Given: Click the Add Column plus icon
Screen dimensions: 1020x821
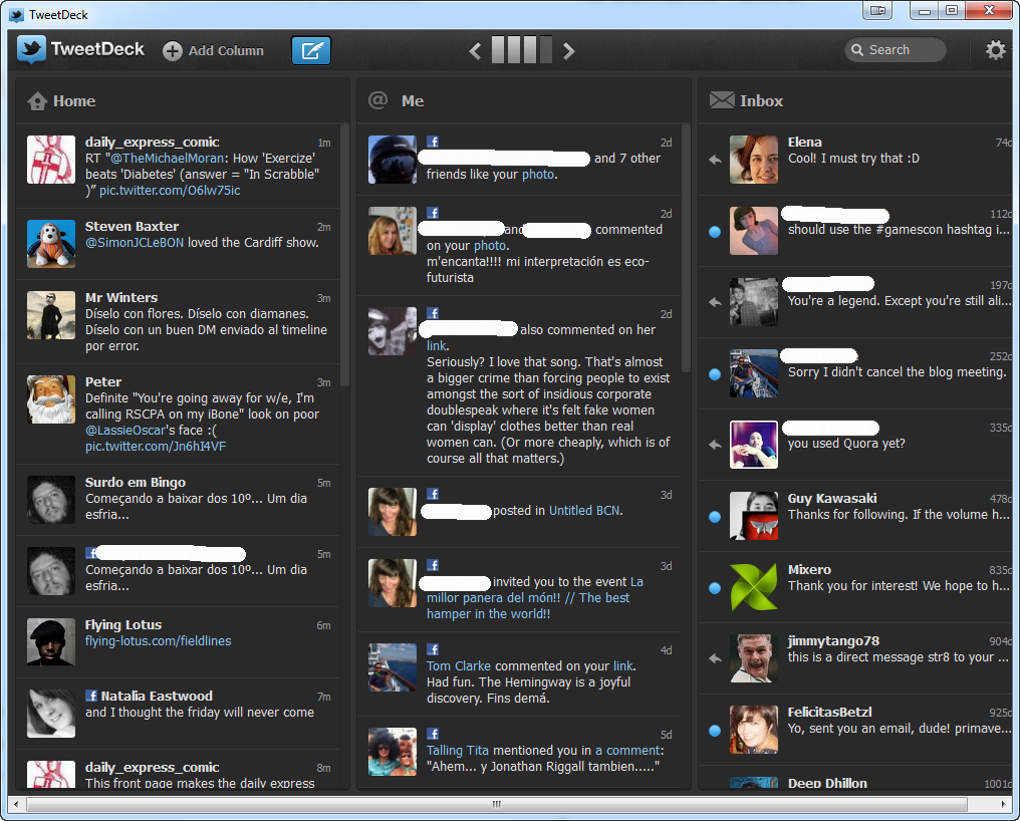Looking at the screenshot, I should tap(173, 51).
